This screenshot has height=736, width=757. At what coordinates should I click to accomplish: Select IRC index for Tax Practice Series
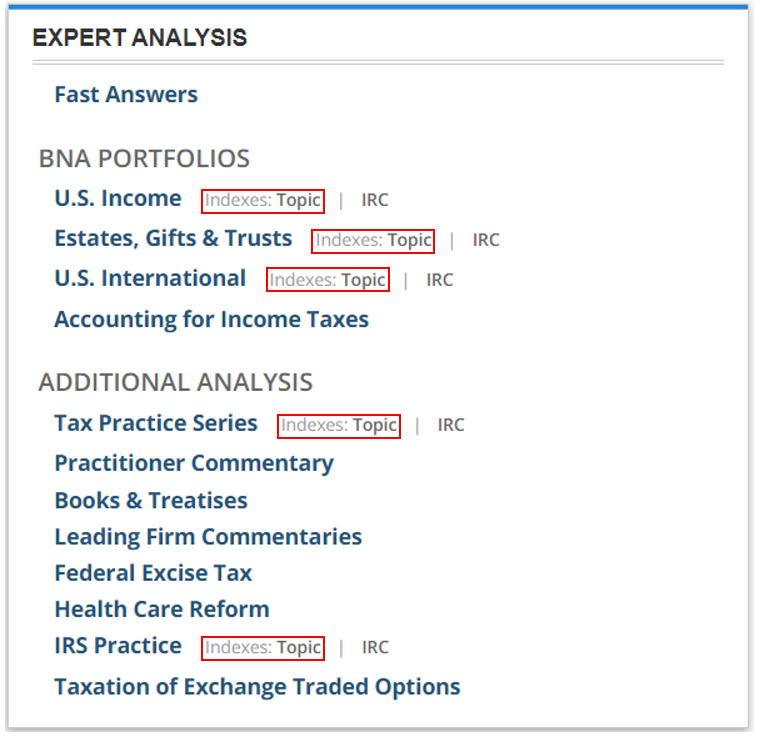tap(451, 425)
